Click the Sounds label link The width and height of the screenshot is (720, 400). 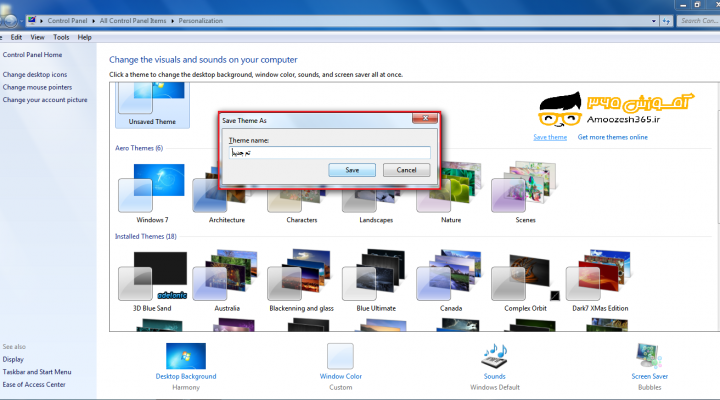click(495, 376)
